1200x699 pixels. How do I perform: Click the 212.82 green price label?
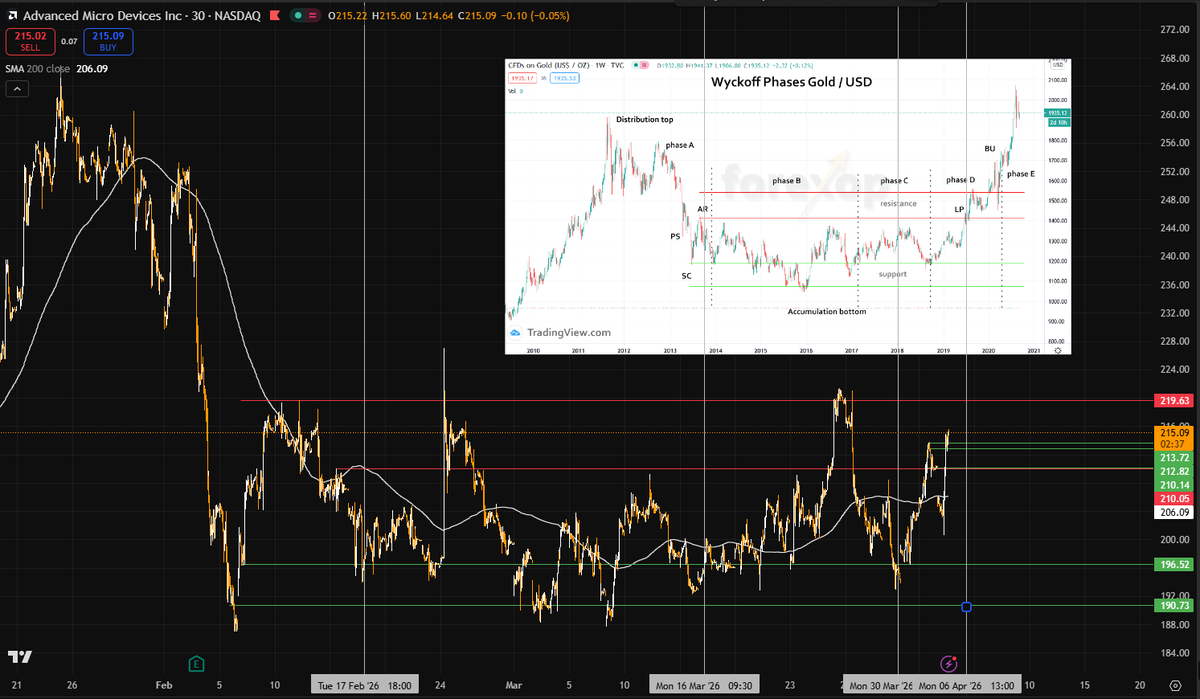click(1172, 471)
